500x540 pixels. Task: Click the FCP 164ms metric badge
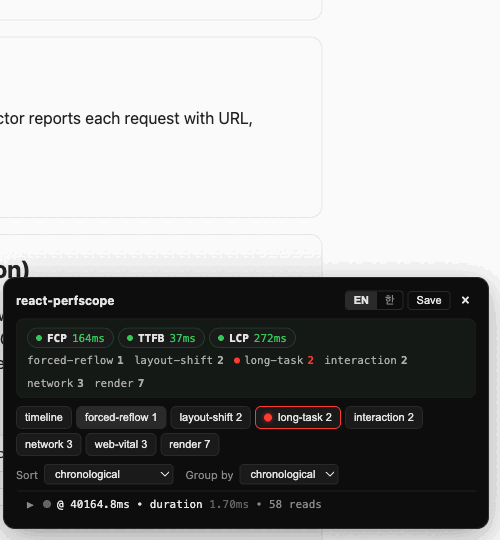tap(70, 338)
